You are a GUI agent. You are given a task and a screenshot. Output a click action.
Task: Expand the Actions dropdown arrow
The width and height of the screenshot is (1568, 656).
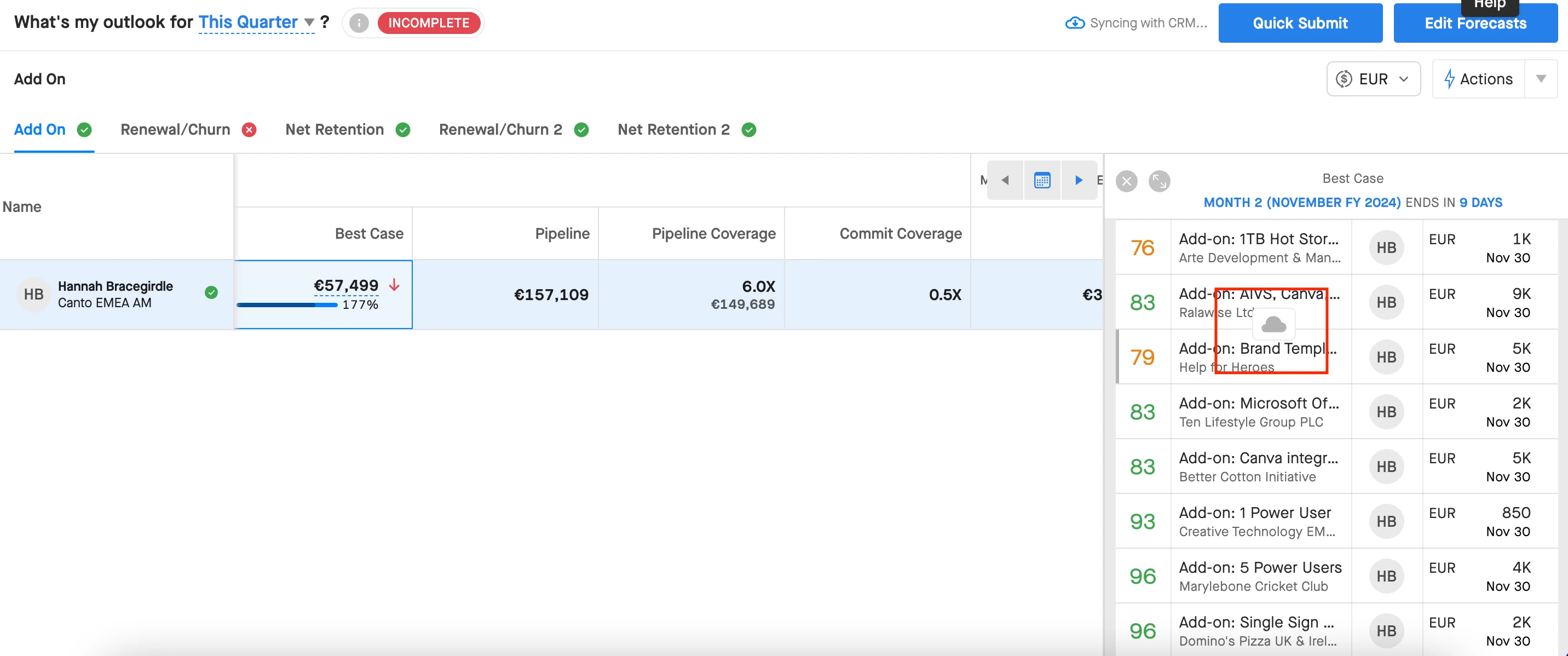(1541, 79)
